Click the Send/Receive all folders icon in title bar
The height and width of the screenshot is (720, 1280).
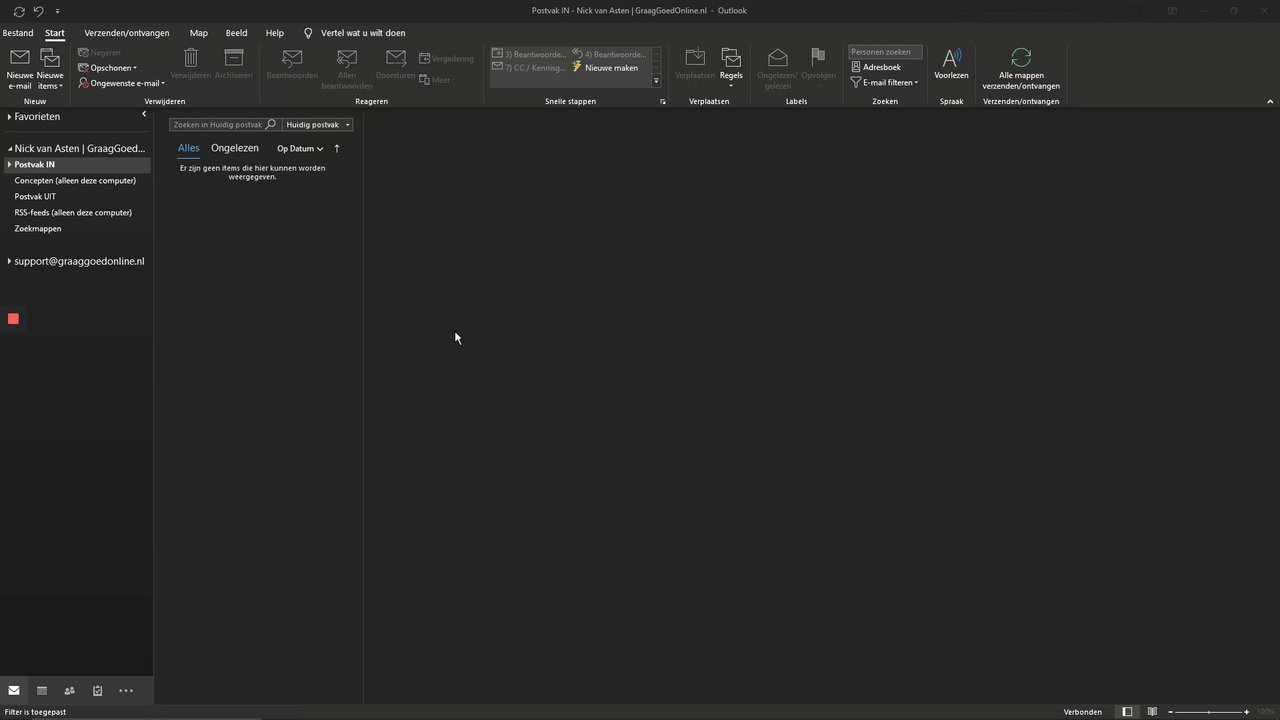[x=19, y=11]
